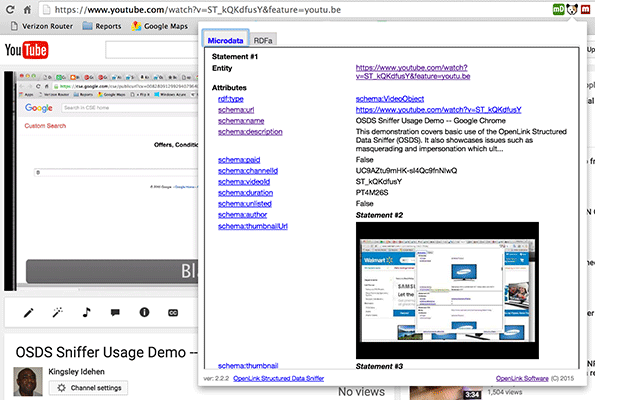Click the schema:channelId attribute link
This screenshot has width=640, height=400.
[248, 171]
